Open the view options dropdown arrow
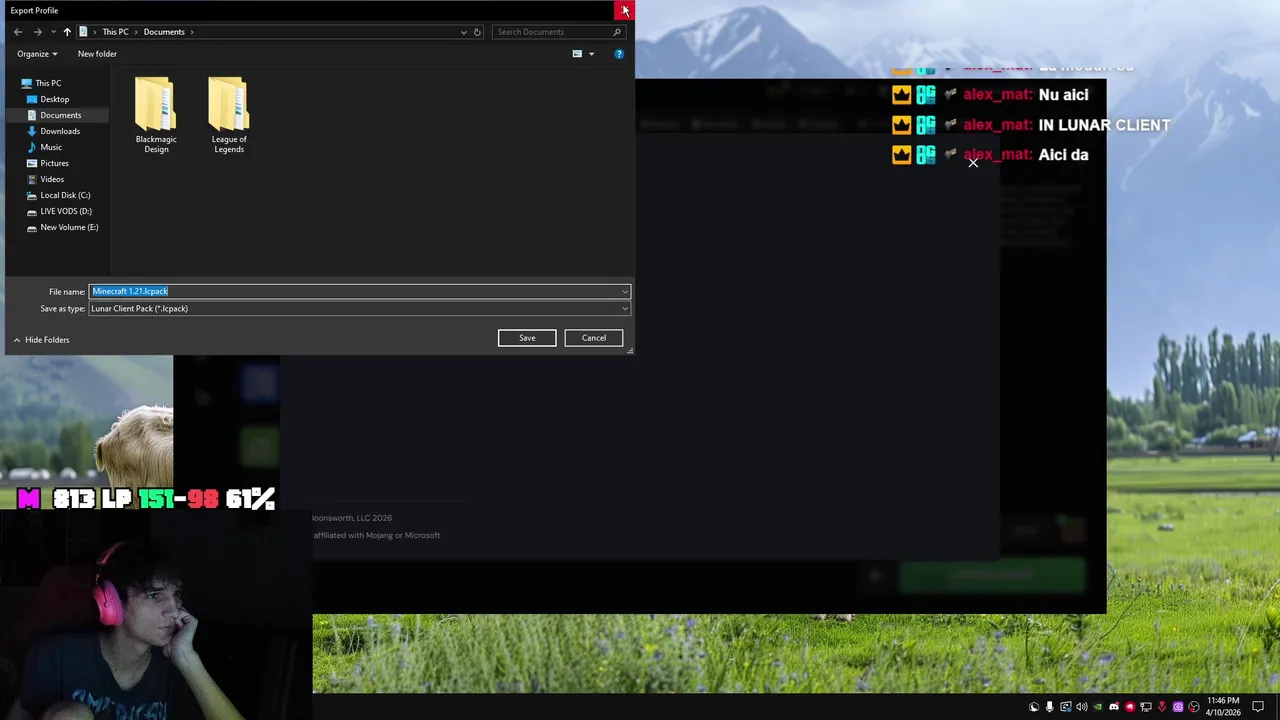Viewport: 1280px width, 720px height. (591, 54)
